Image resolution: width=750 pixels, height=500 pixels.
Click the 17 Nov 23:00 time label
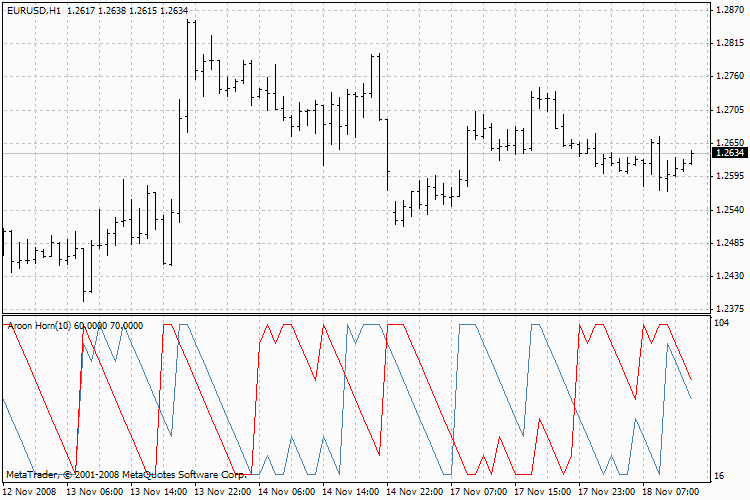click(606, 491)
